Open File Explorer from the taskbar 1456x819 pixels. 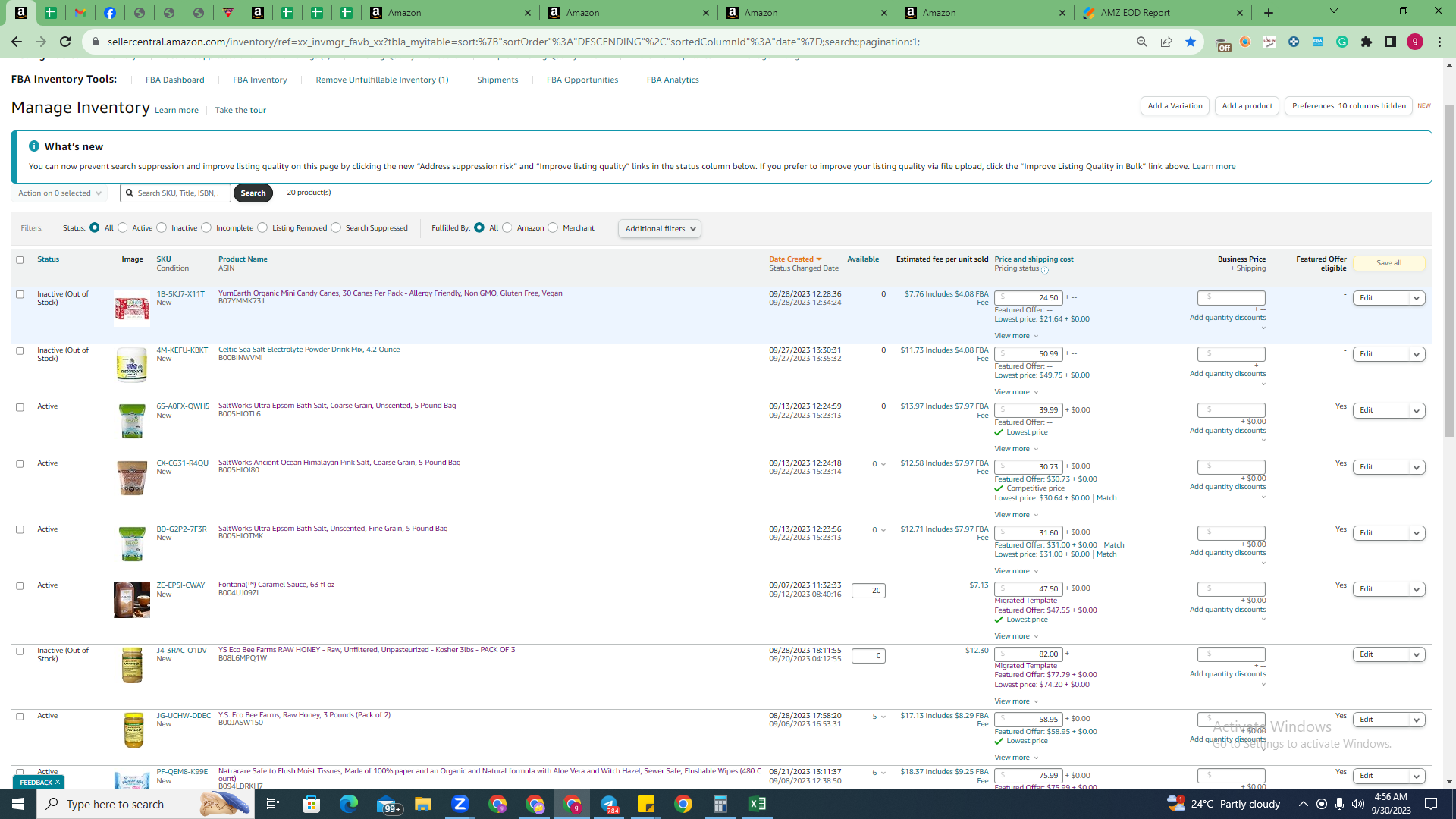click(423, 804)
